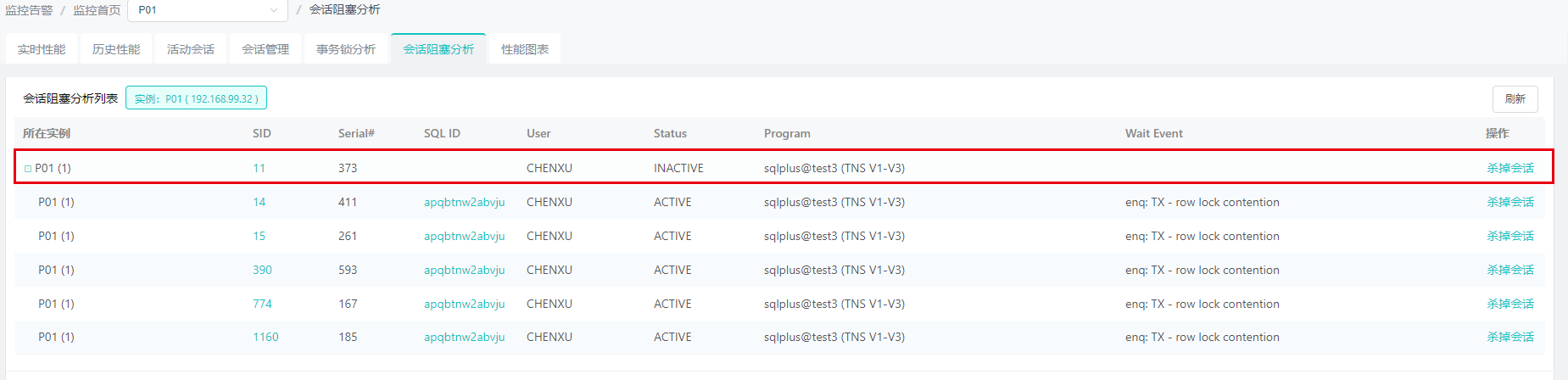This screenshot has height=380, width=1568.
Task: Click the 刷新 button
Action: point(1515,99)
